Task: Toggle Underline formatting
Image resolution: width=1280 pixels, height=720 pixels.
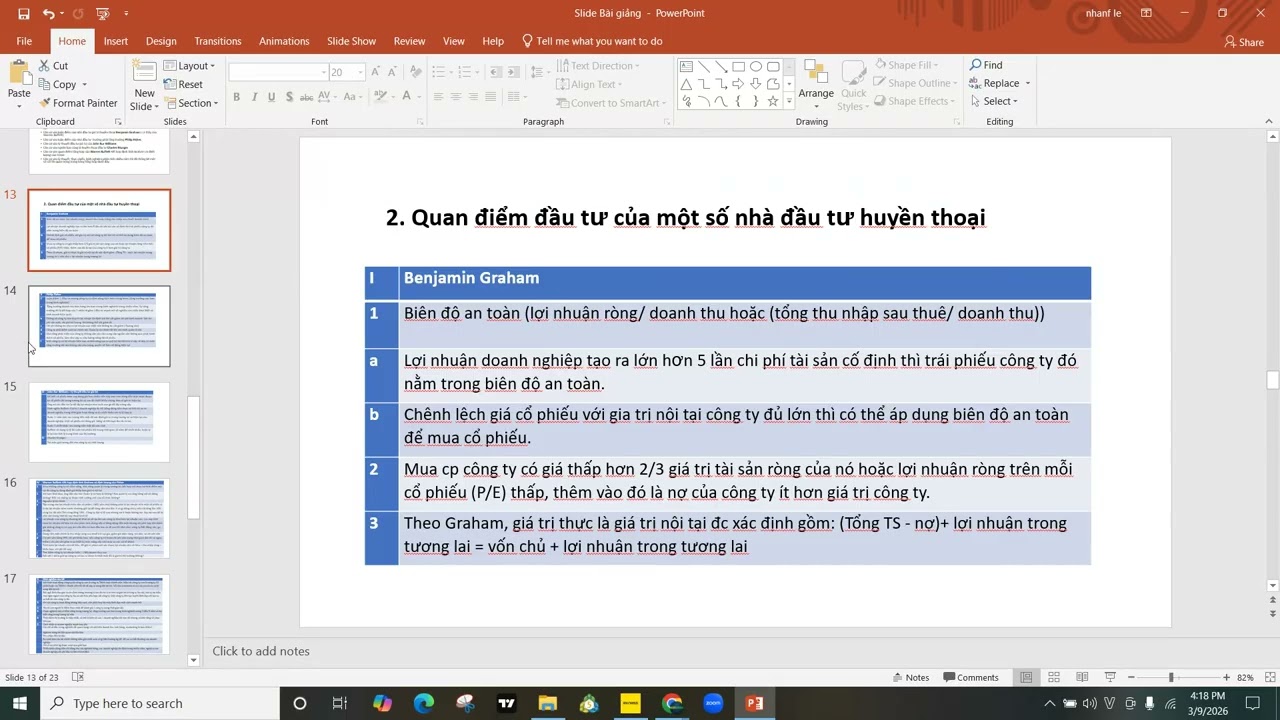Action: tap(271, 97)
